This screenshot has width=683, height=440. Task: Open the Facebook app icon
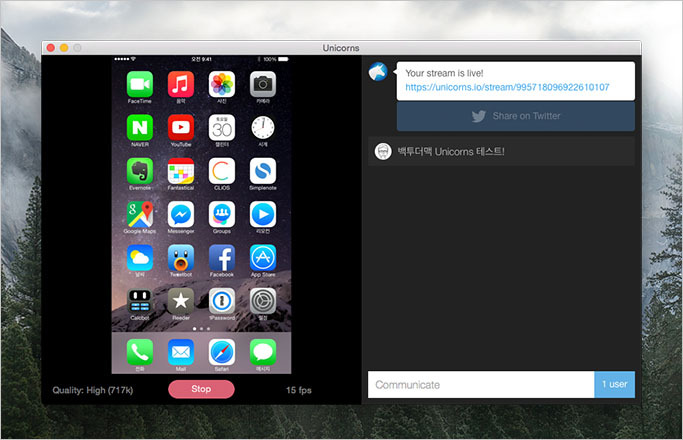pos(222,258)
